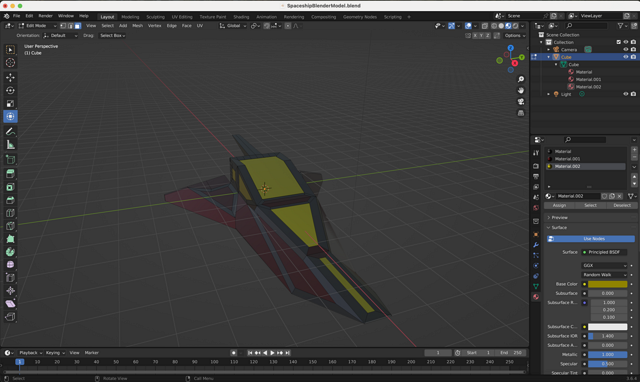The image size is (640, 382).
Task: Switch to the Shading workspace tab
Action: click(x=241, y=17)
